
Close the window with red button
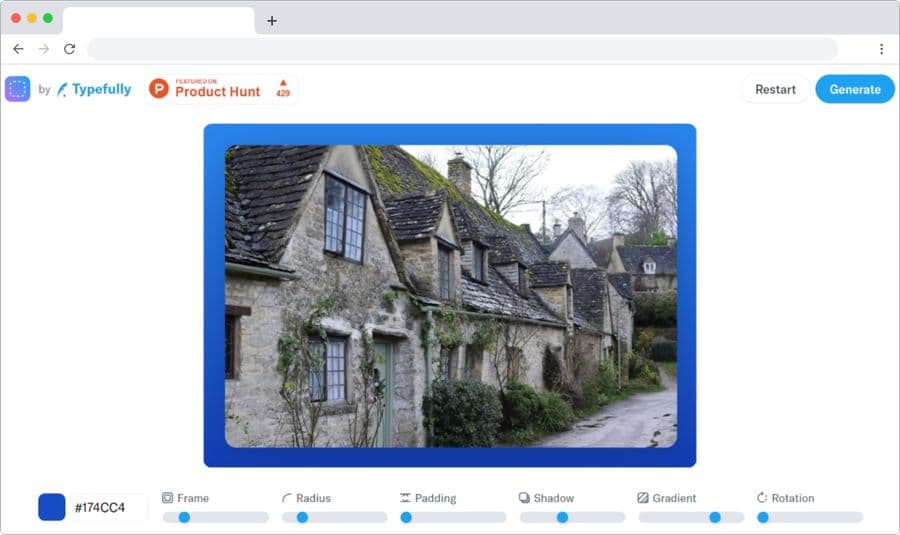tap(16, 18)
